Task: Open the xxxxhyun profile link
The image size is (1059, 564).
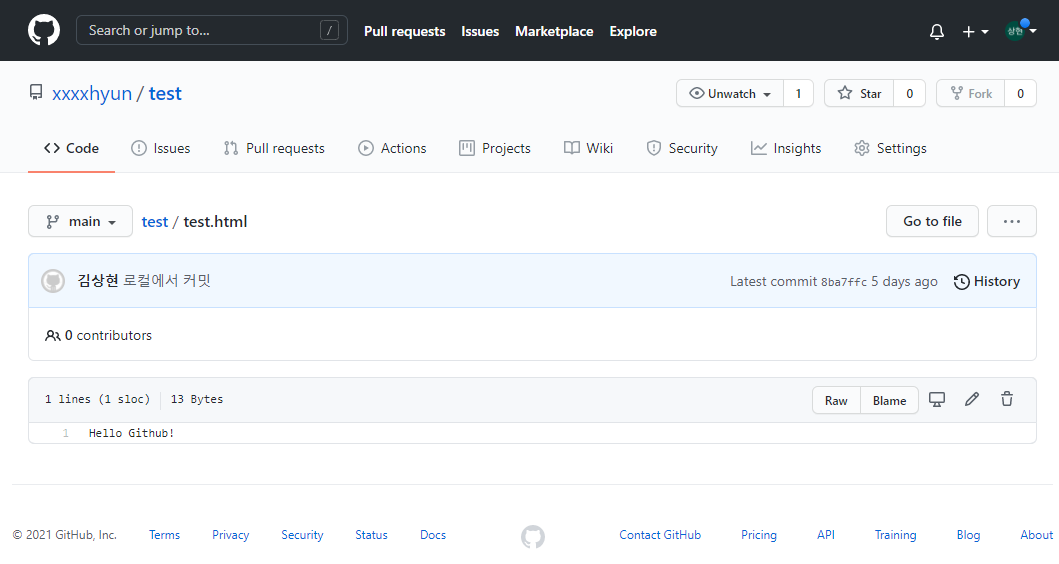Action: [92, 93]
